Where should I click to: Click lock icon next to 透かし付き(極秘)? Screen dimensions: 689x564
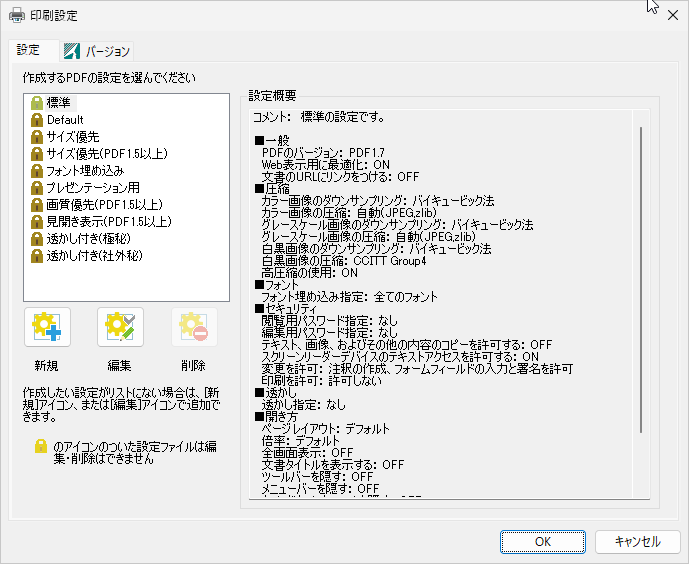pos(37,239)
